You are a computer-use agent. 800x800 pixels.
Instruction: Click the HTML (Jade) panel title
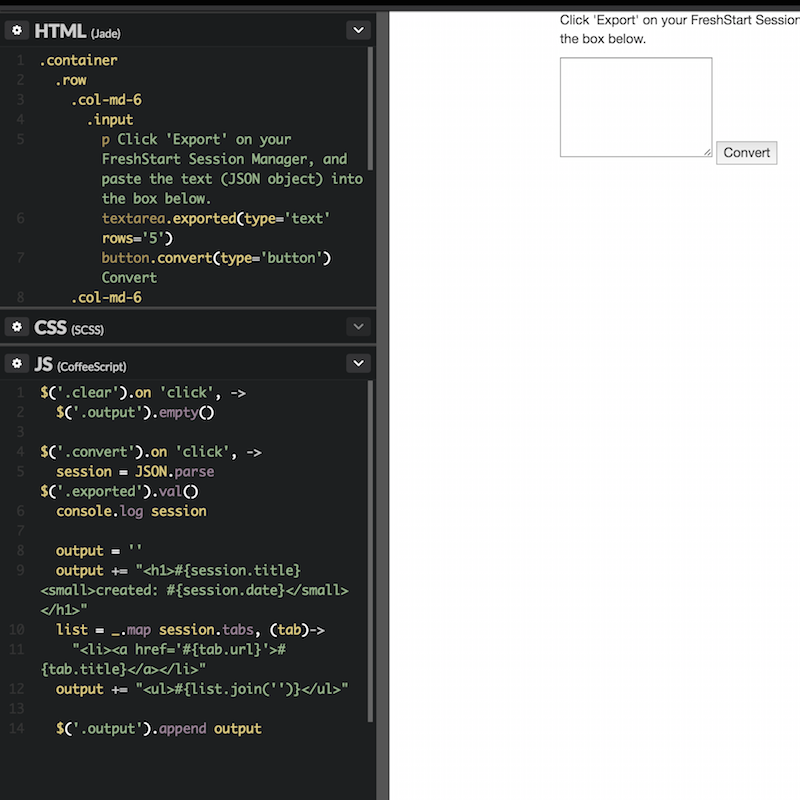[77, 31]
